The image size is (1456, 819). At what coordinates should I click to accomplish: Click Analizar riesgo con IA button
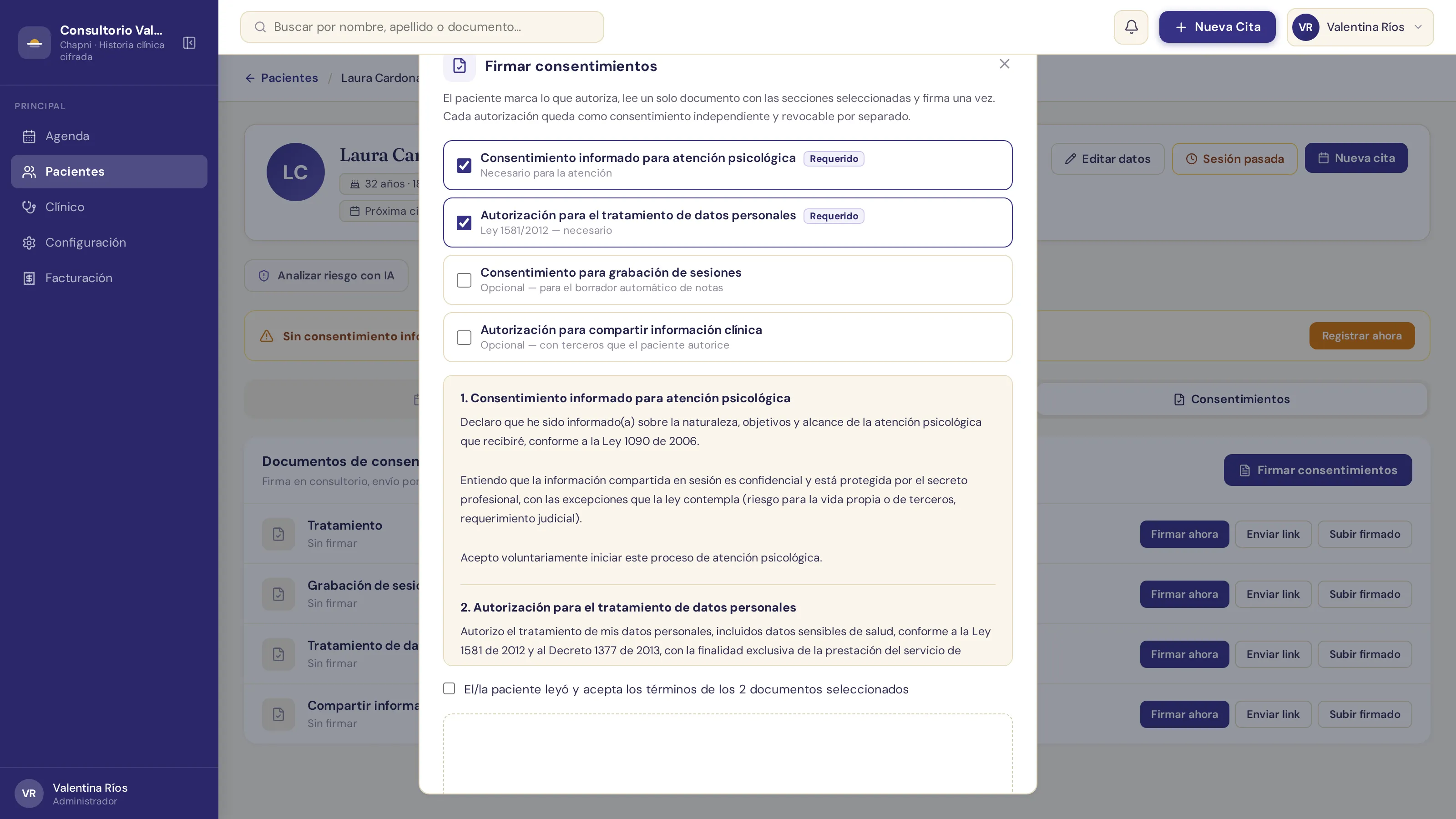click(326, 276)
